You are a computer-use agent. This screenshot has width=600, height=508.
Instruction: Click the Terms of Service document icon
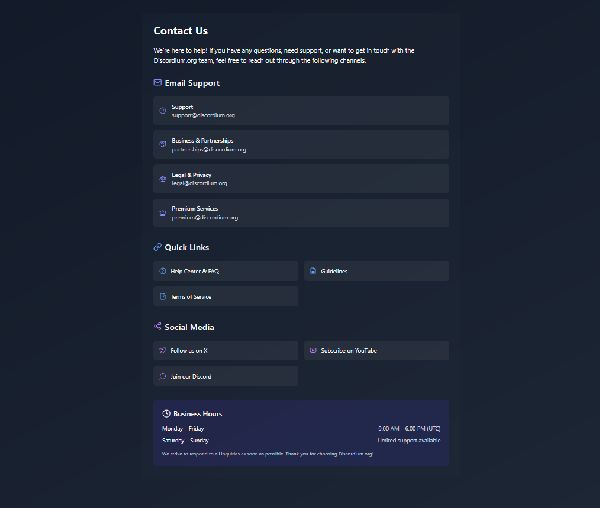tap(163, 297)
